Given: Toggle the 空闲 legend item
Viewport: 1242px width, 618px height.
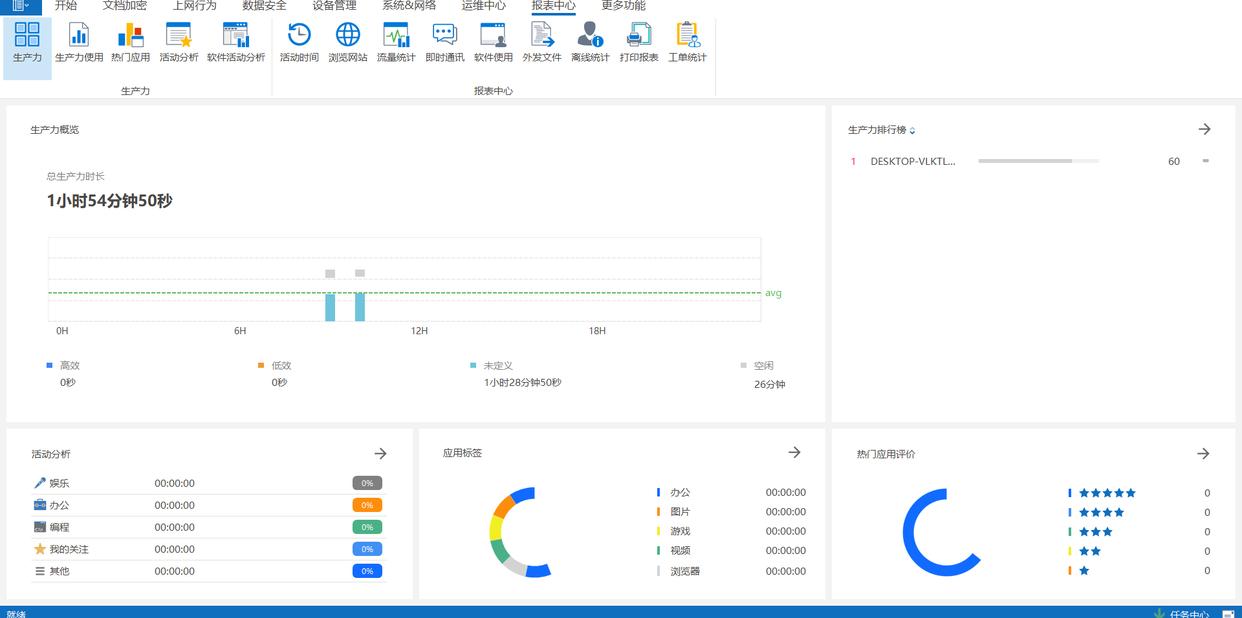Looking at the screenshot, I should point(762,366).
